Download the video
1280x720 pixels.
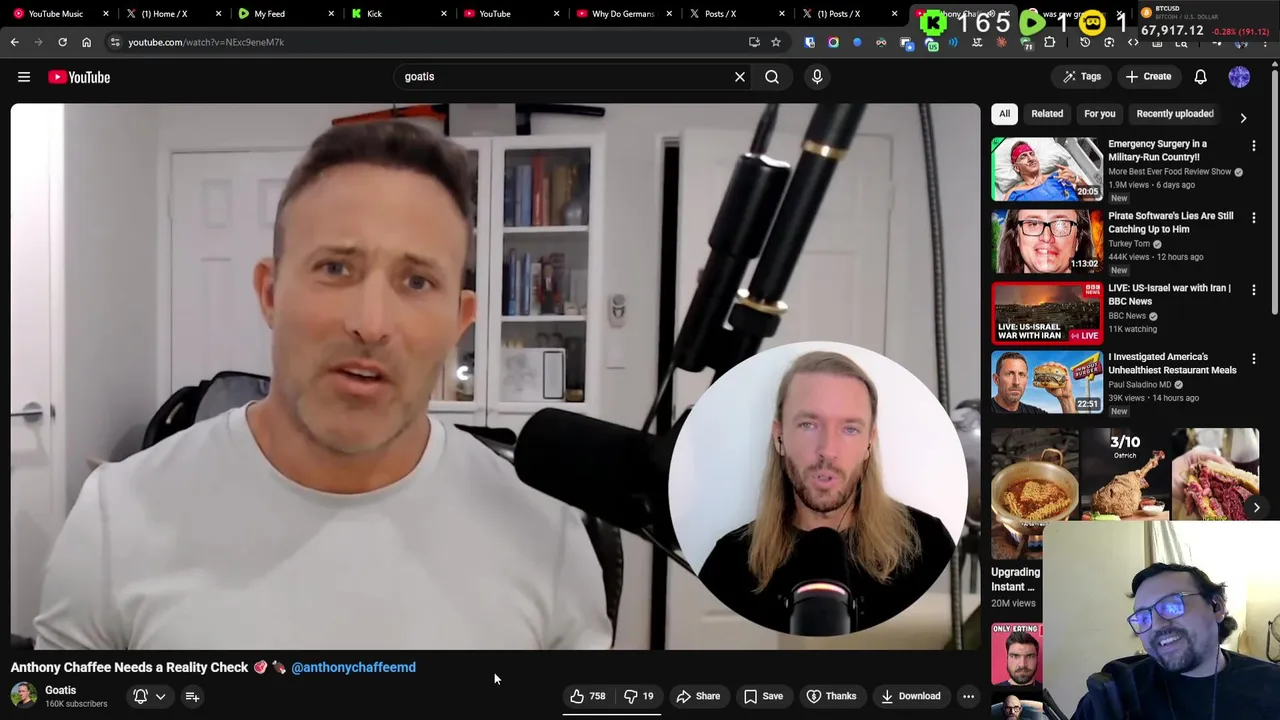(x=910, y=696)
